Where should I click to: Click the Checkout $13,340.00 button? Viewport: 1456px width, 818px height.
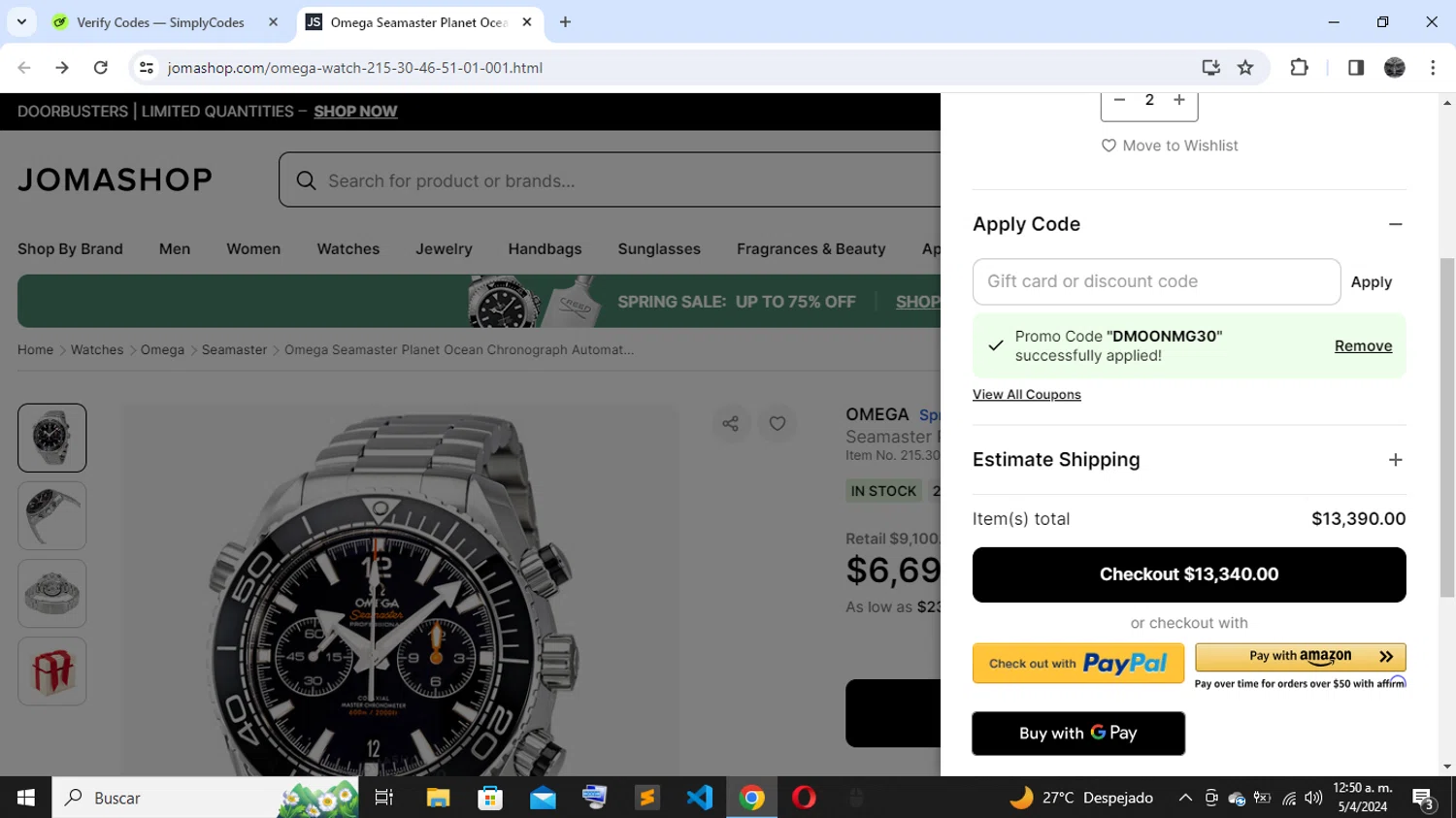(x=1189, y=574)
